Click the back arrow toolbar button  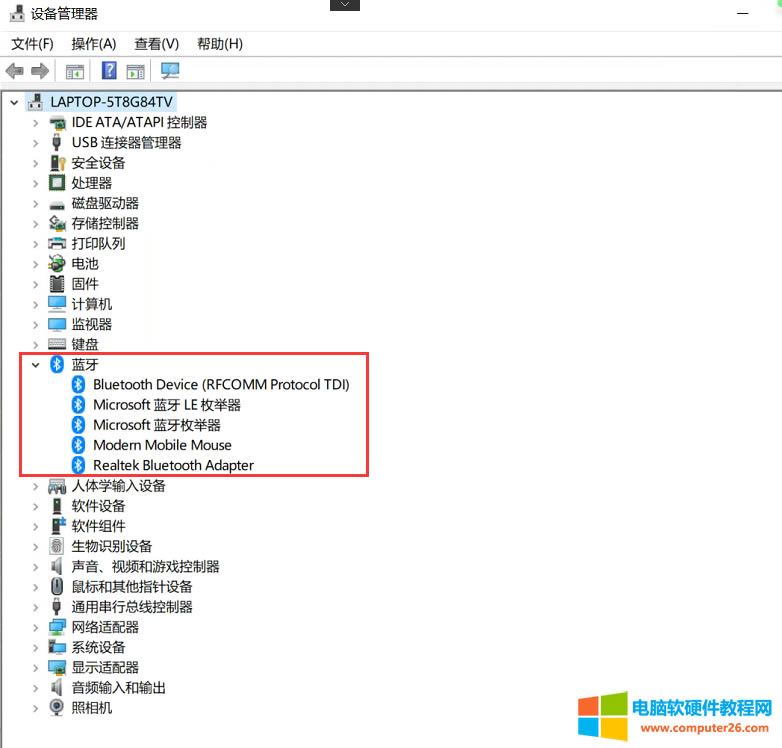[x=14, y=71]
